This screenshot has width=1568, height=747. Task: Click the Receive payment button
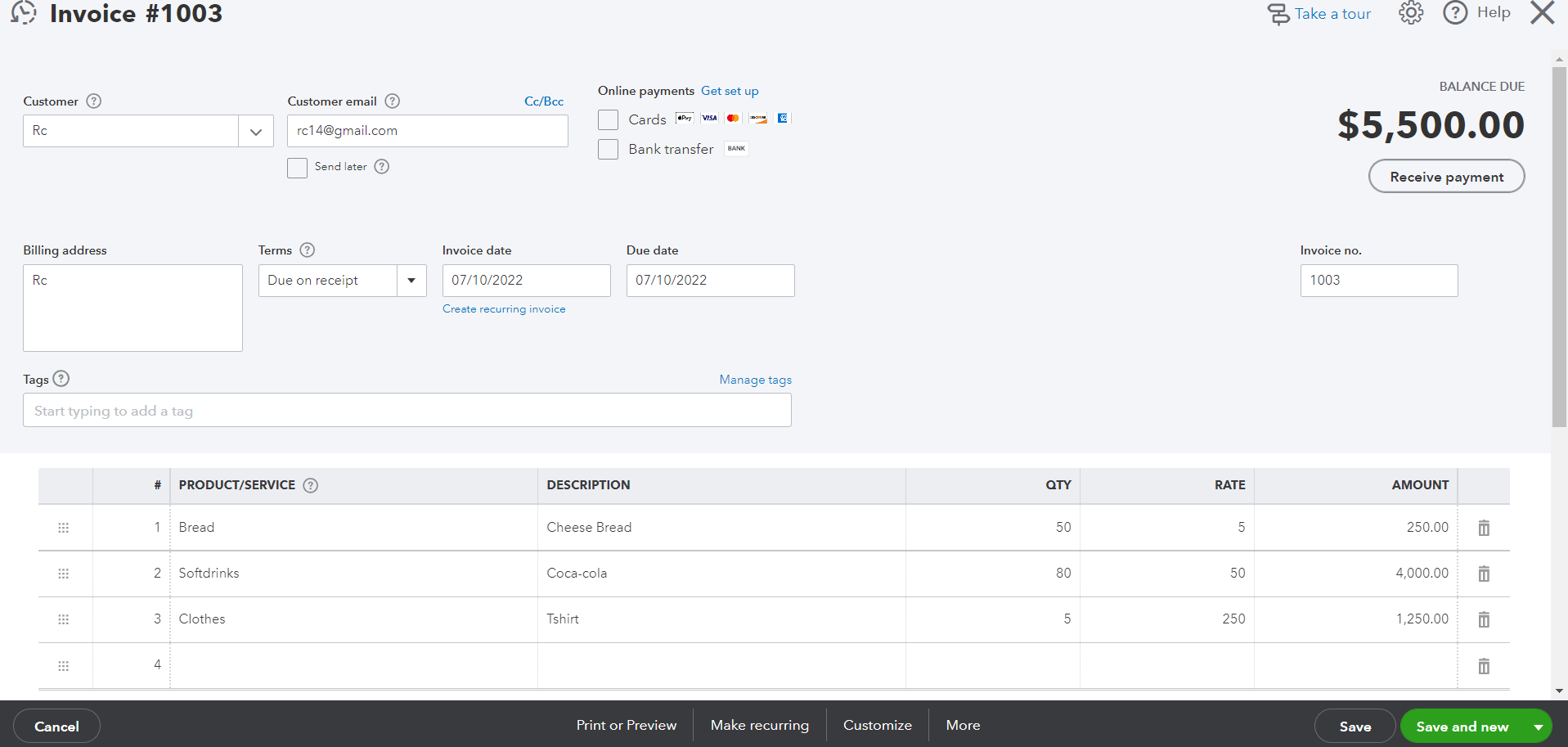(x=1445, y=177)
